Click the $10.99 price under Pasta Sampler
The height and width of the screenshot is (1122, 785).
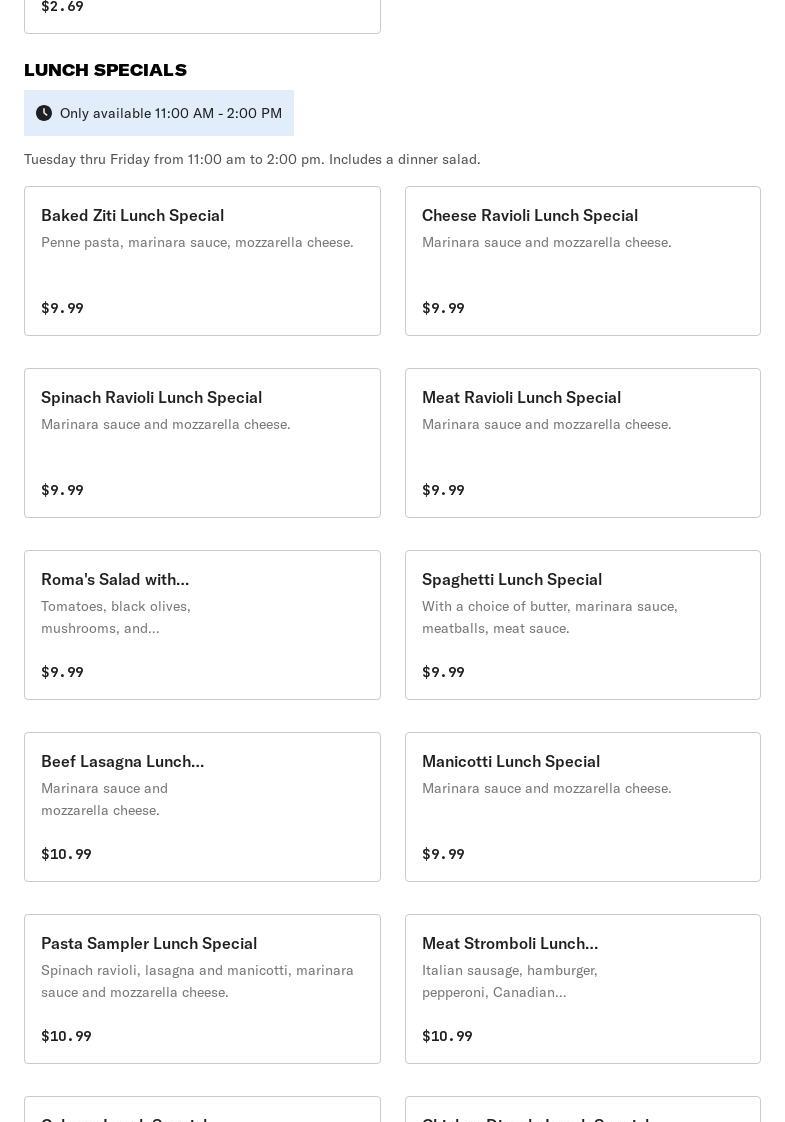click(66, 1036)
